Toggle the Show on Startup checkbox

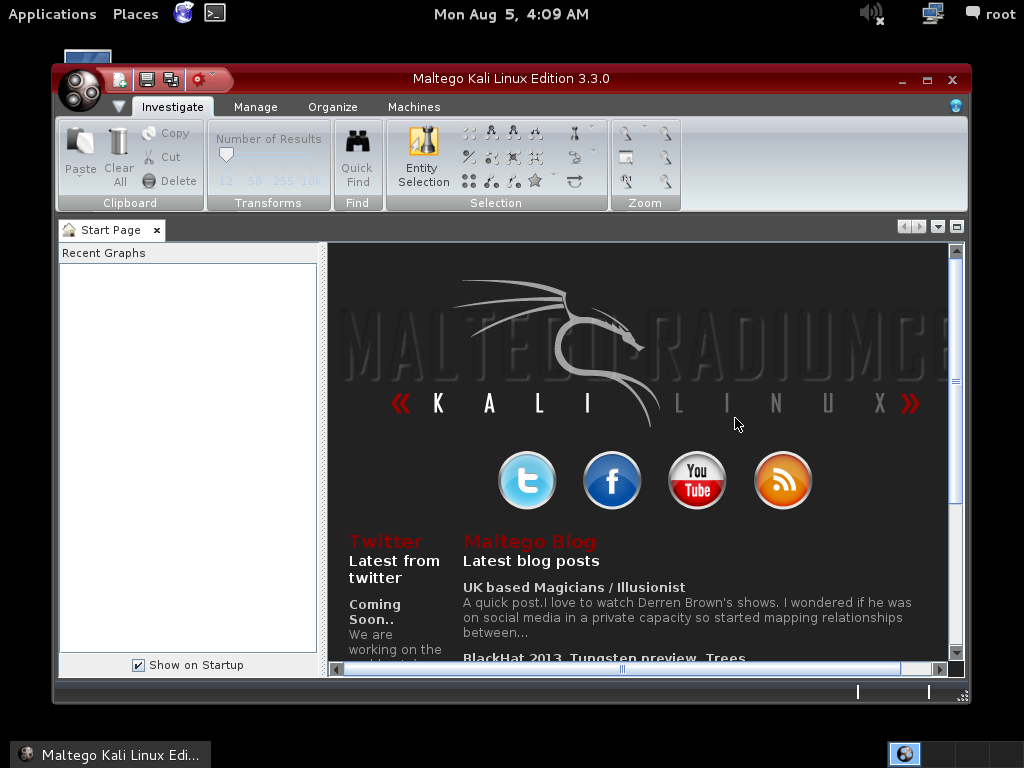(x=138, y=665)
